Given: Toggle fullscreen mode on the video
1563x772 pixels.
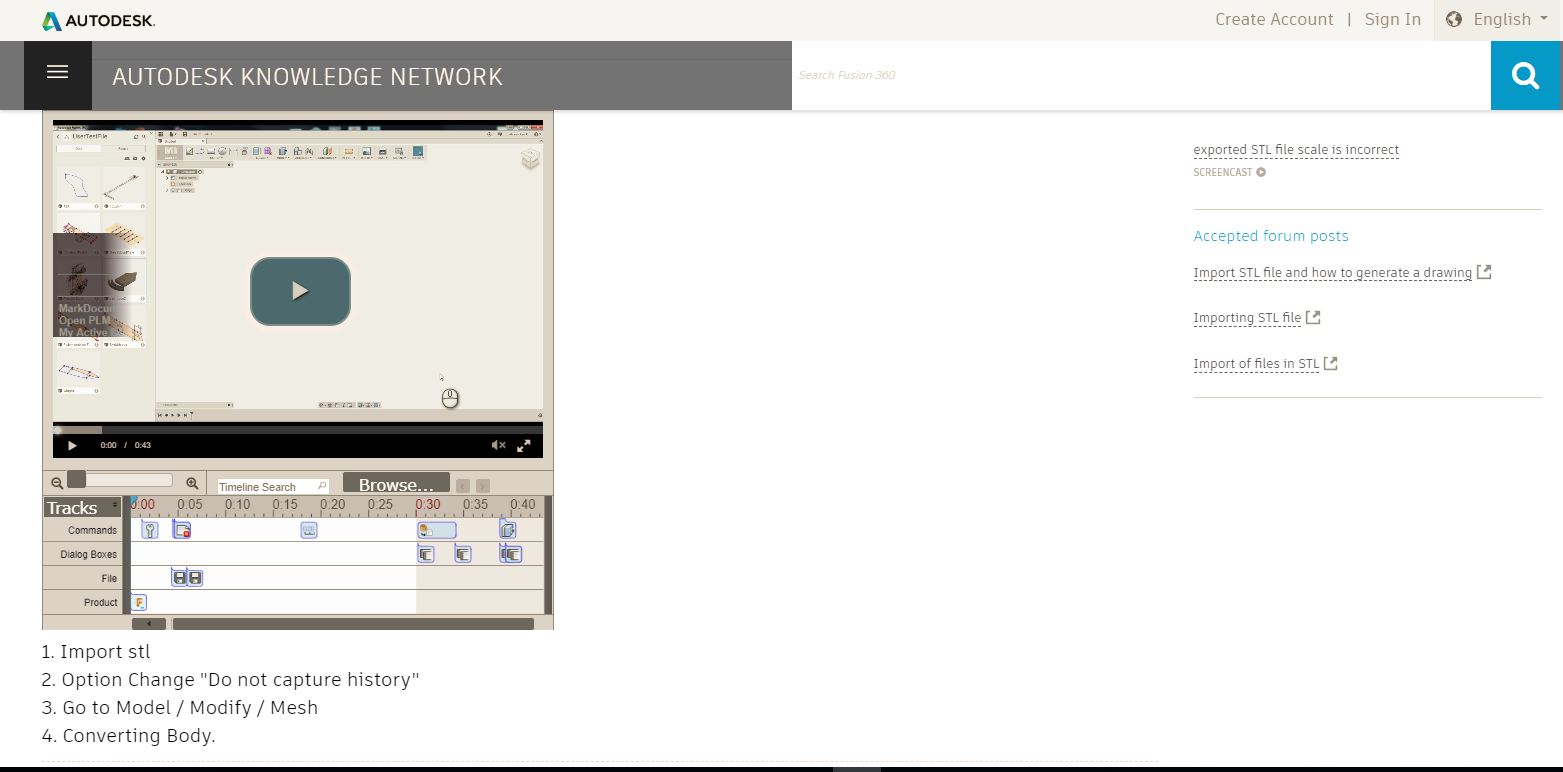Looking at the screenshot, I should coord(524,445).
